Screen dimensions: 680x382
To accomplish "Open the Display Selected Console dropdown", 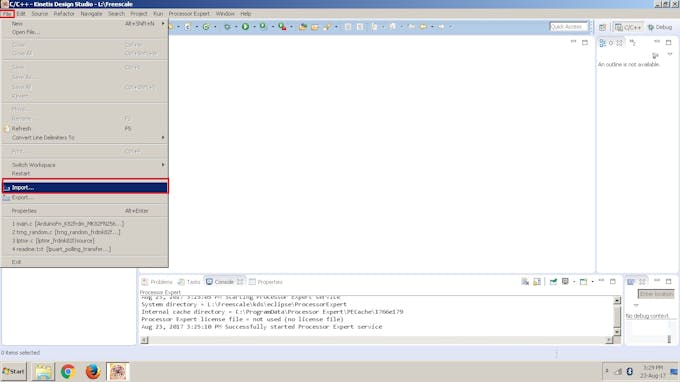I will tap(574, 282).
